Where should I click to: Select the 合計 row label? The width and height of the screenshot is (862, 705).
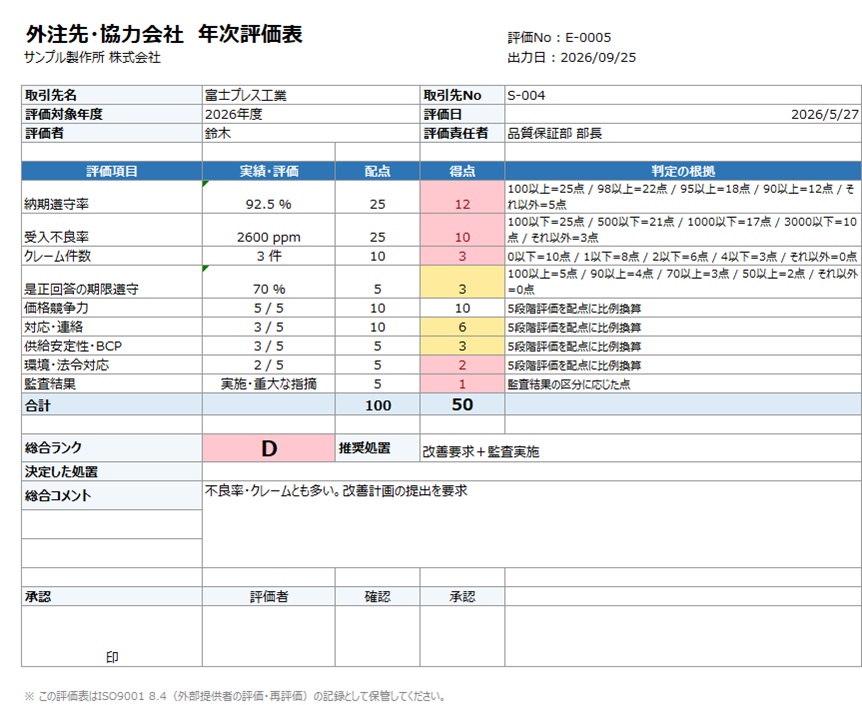[112, 405]
